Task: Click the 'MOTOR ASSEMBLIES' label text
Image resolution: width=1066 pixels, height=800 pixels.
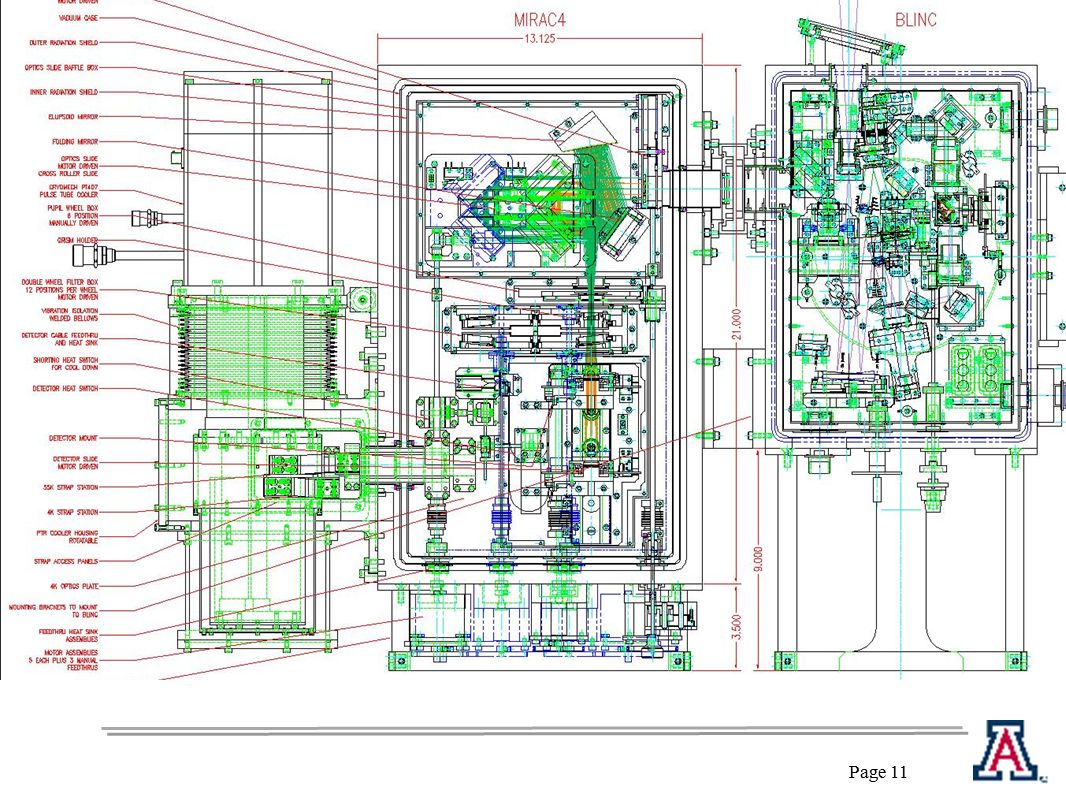Action: 71,653
